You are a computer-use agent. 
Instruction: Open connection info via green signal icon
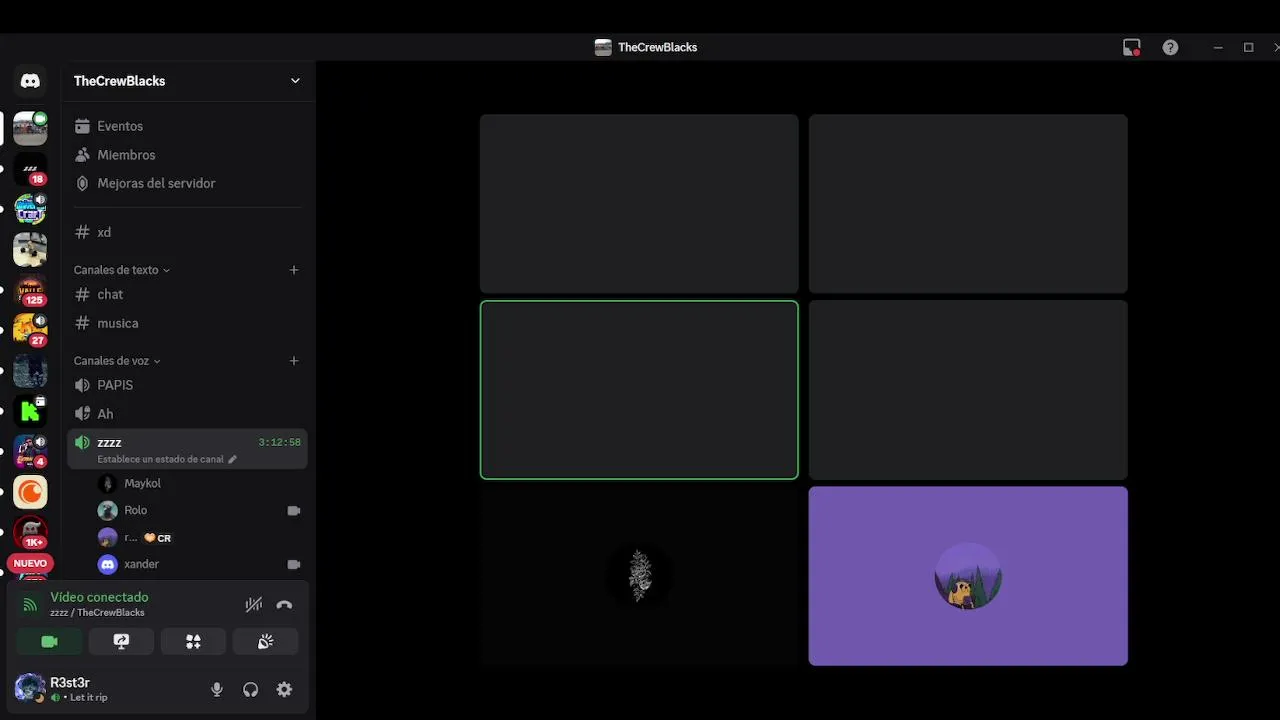[30, 604]
